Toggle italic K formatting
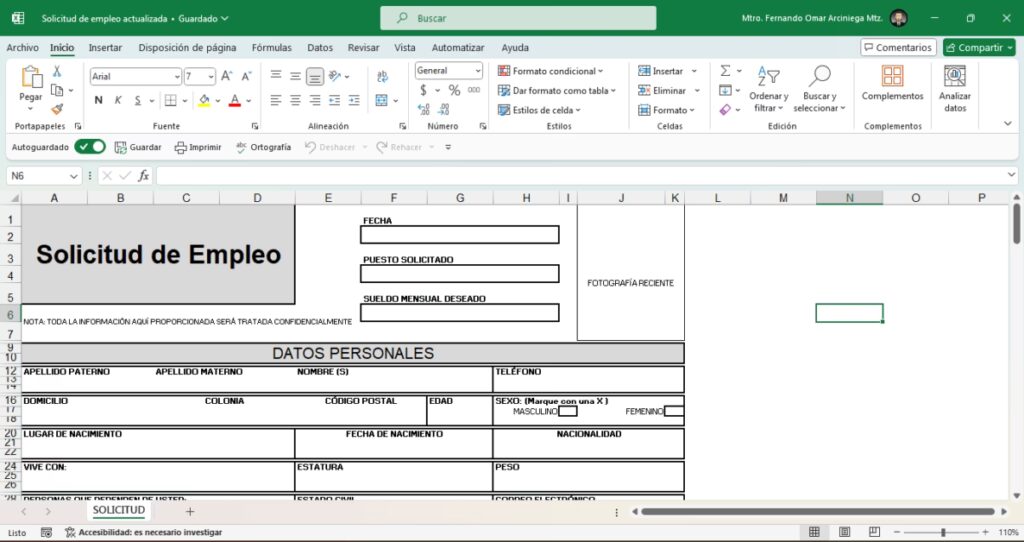Image resolution: width=1024 pixels, height=542 pixels. coord(118,100)
